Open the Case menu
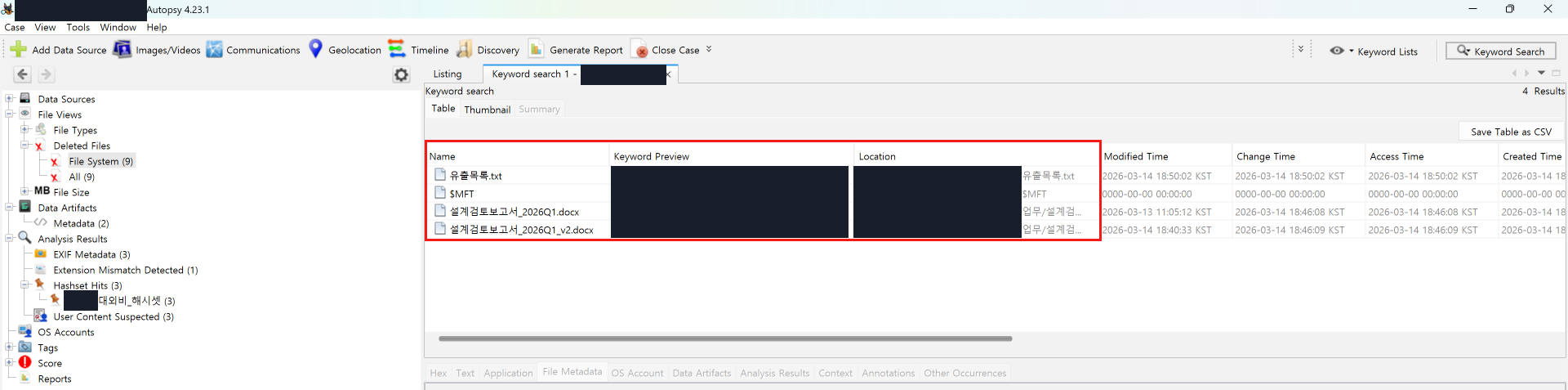 (15, 27)
